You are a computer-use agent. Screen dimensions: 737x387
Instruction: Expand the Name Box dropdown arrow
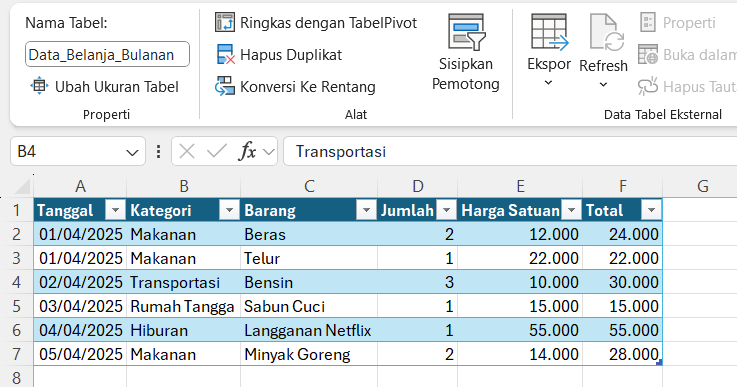click(133, 152)
